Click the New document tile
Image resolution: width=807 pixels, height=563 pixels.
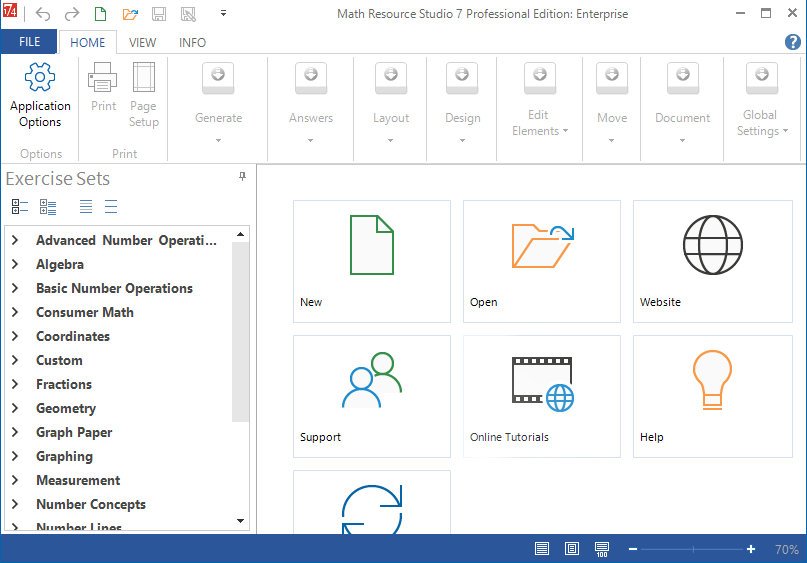point(372,261)
